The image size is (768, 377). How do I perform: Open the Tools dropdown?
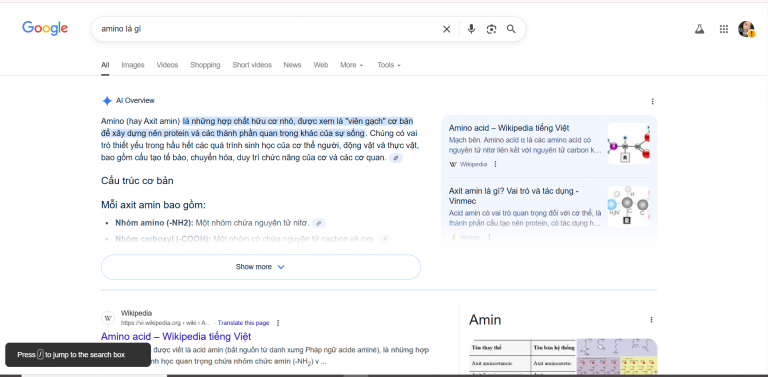tap(389, 65)
